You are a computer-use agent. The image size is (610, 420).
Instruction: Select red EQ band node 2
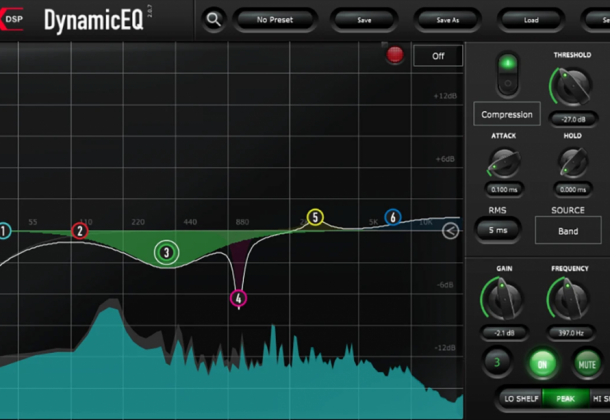(80, 231)
